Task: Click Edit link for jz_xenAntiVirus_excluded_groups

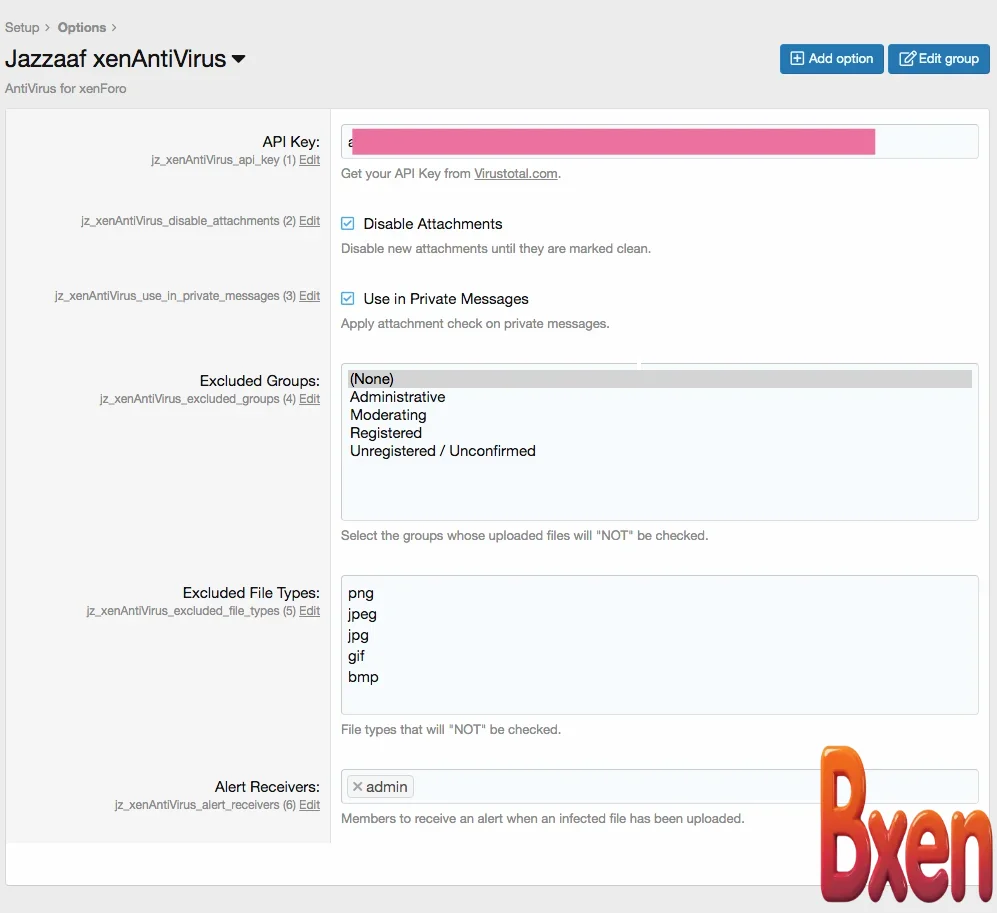Action: [310, 399]
